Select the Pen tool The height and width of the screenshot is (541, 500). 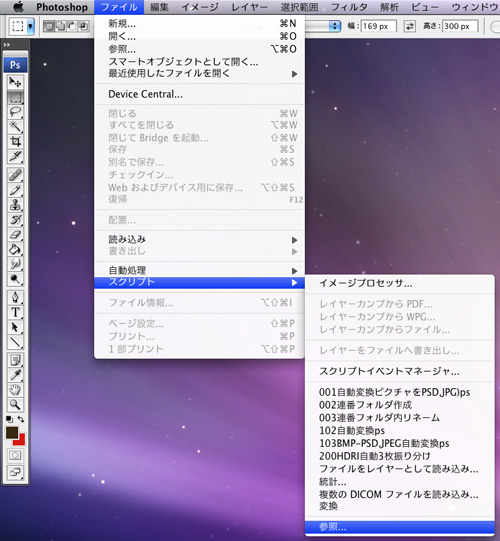[x=15, y=297]
